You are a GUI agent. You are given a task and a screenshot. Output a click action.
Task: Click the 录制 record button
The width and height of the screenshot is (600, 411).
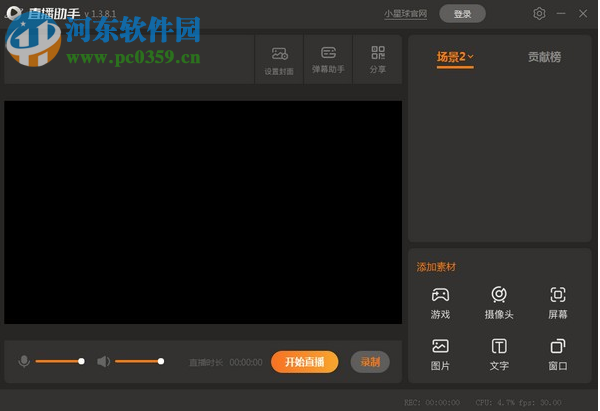(370, 362)
